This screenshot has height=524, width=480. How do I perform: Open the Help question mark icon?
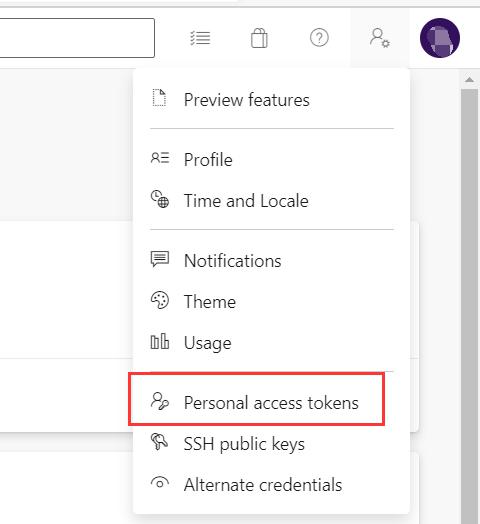[319, 38]
